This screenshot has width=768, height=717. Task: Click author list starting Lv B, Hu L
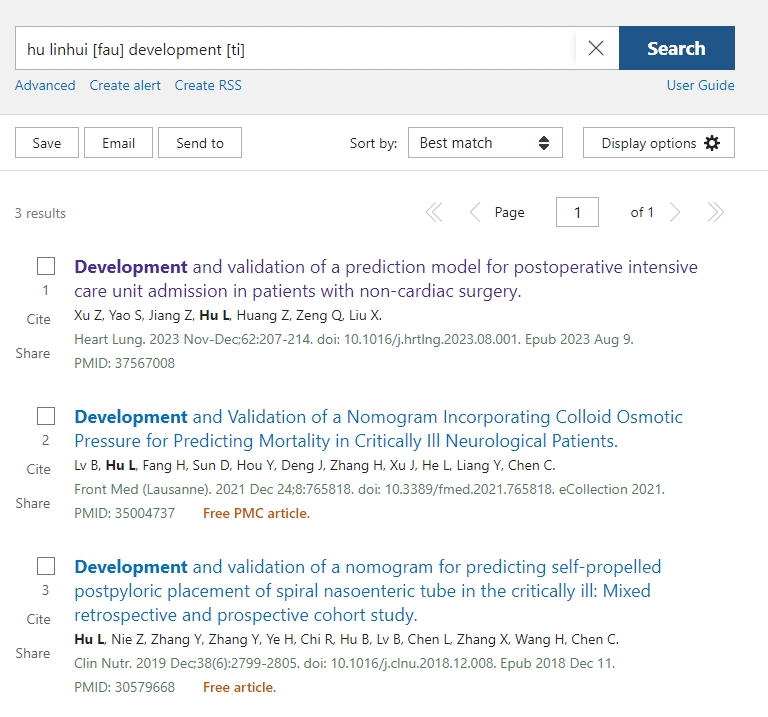(315, 465)
